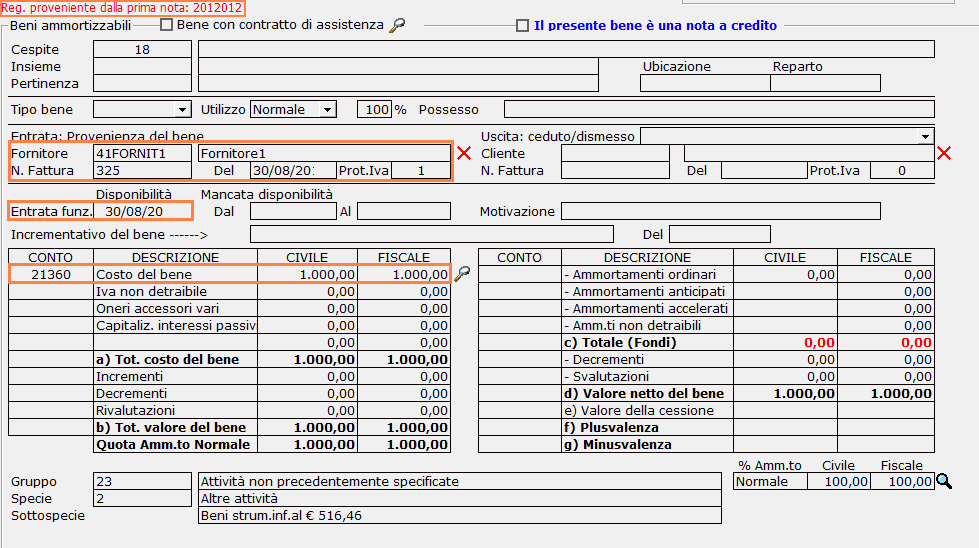Click Capitaliz. interessi passiv row label
Viewport: 979px width, 548px height.
(175, 325)
